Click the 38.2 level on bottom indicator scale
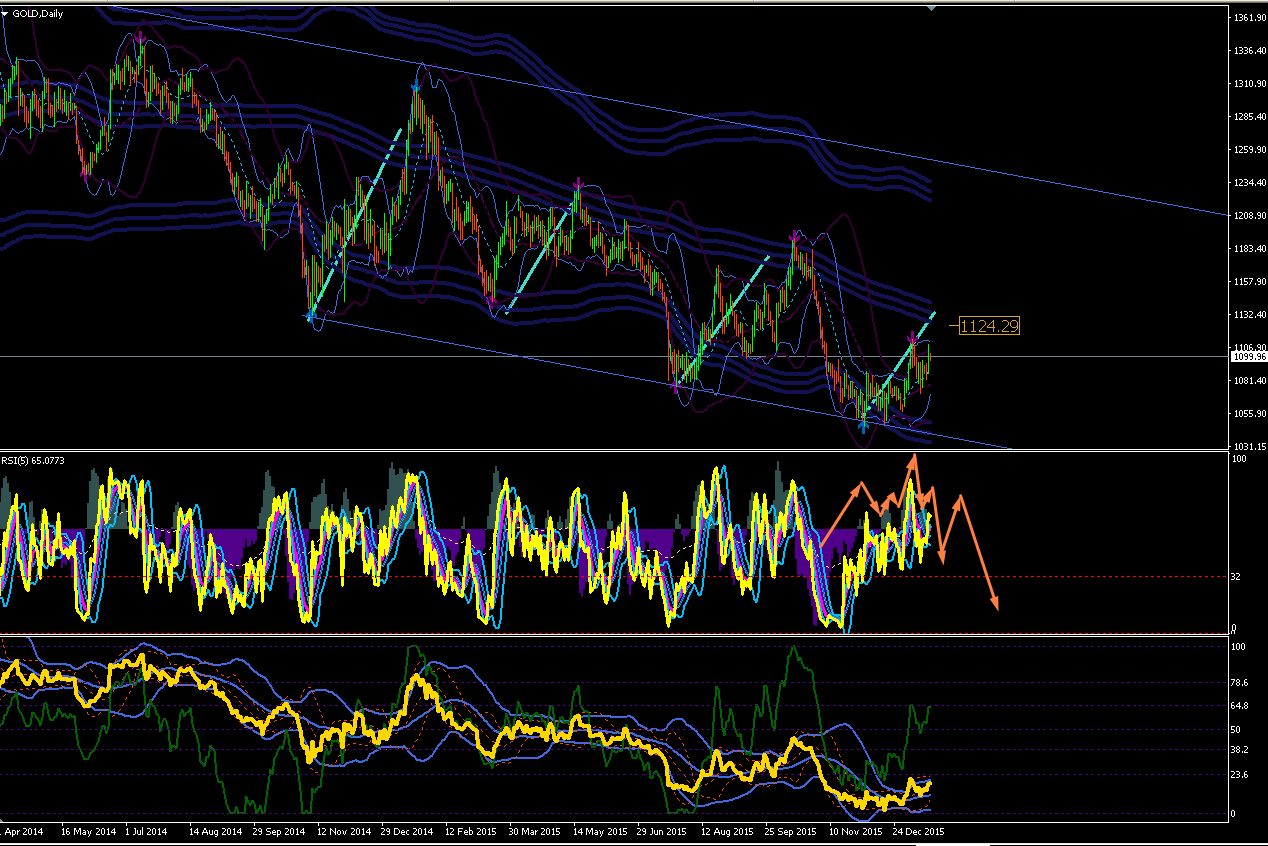The image size is (1268, 846). click(1239, 749)
